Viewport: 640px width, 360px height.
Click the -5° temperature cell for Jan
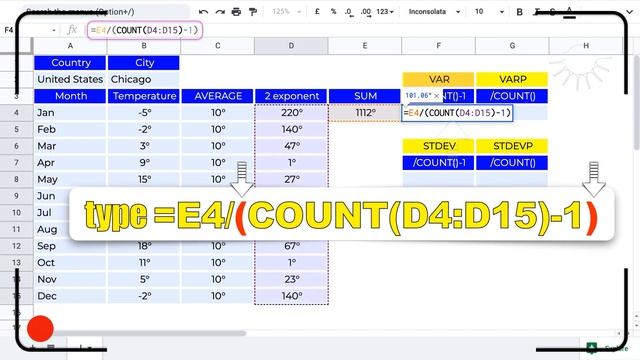[144, 113]
